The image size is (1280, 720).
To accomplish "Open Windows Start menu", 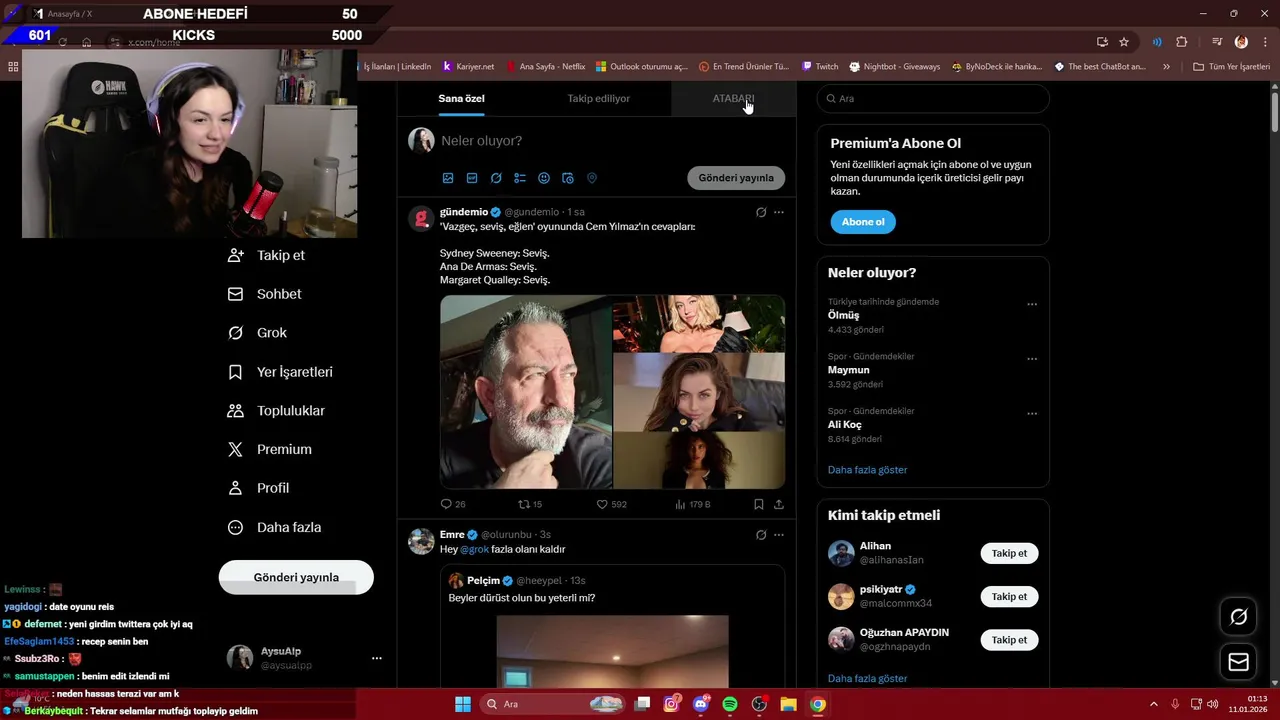I will [463, 704].
